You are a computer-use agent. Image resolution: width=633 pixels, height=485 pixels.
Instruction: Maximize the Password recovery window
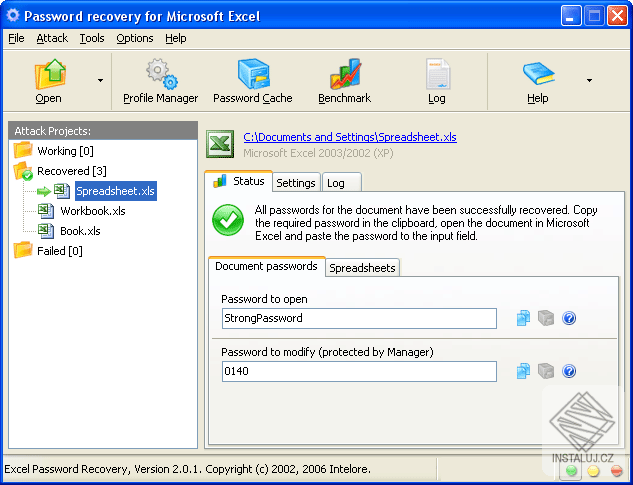tap(594, 16)
